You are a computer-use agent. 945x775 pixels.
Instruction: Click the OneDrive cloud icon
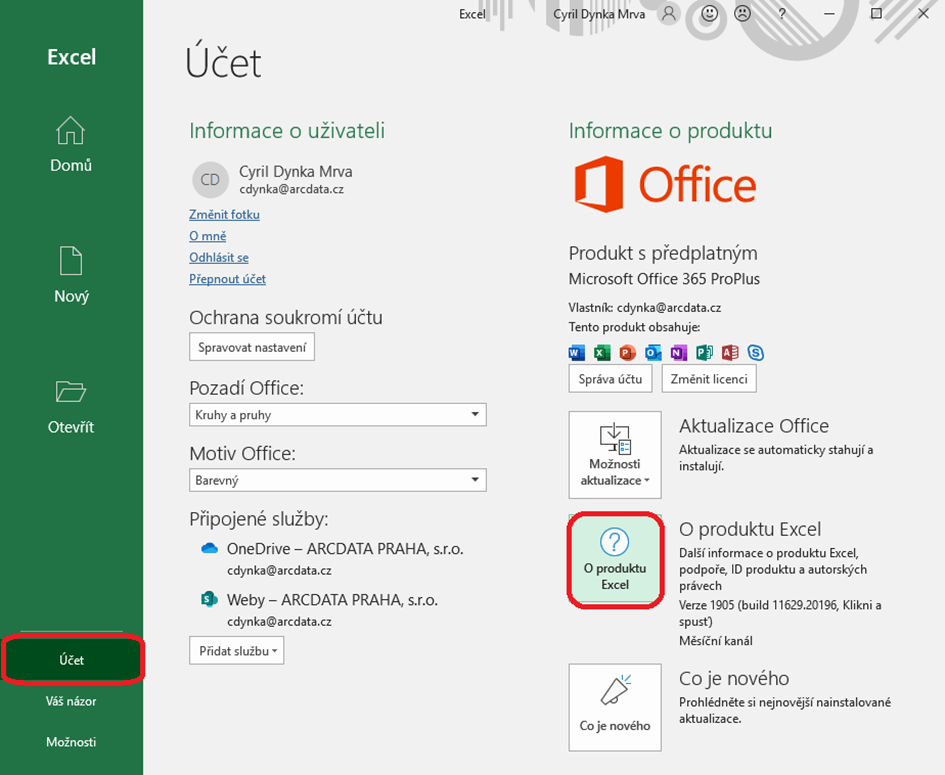tap(209, 548)
